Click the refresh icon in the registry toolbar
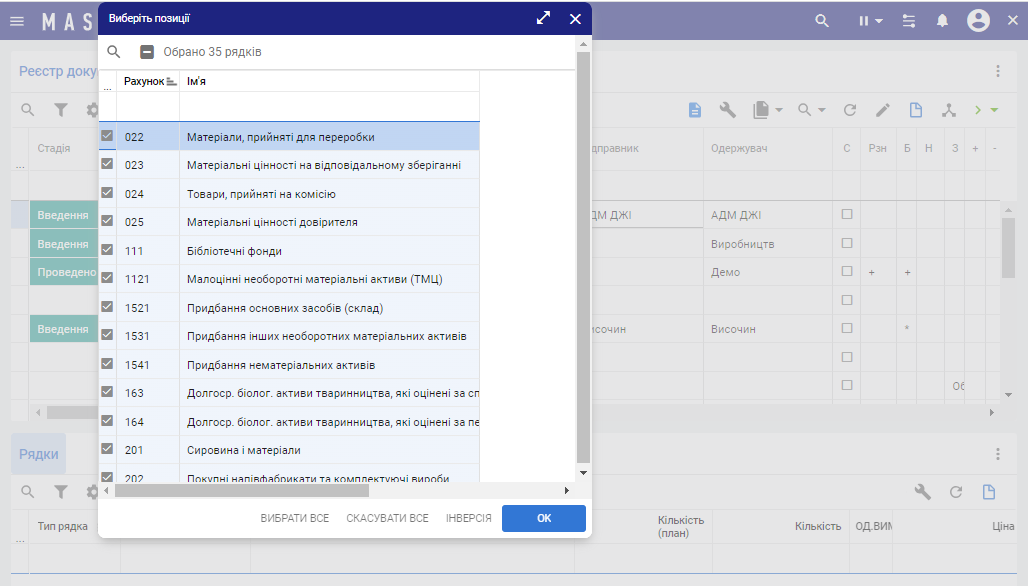 pos(850,110)
